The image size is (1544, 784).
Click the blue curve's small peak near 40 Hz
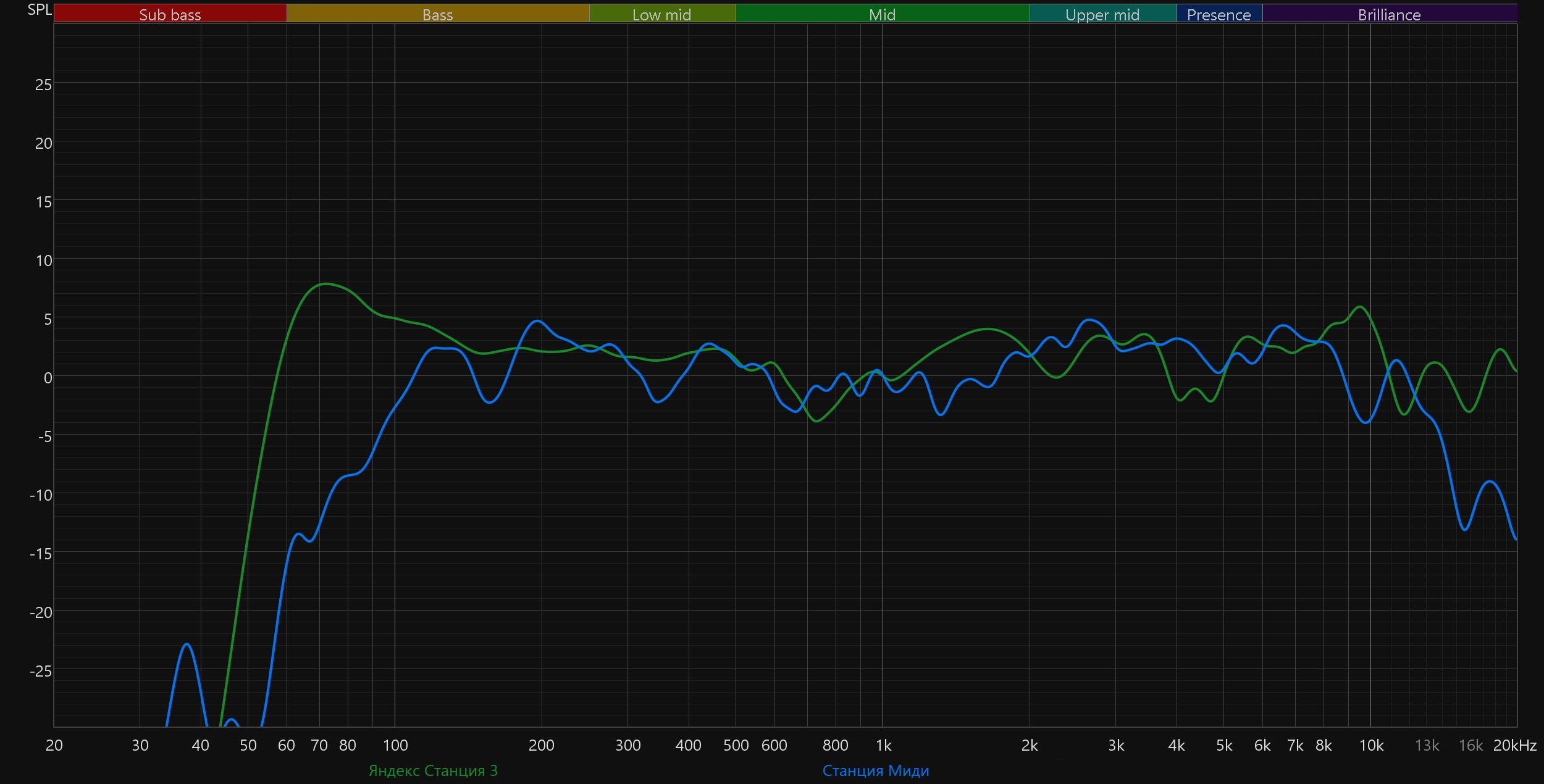[x=187, y=644]
